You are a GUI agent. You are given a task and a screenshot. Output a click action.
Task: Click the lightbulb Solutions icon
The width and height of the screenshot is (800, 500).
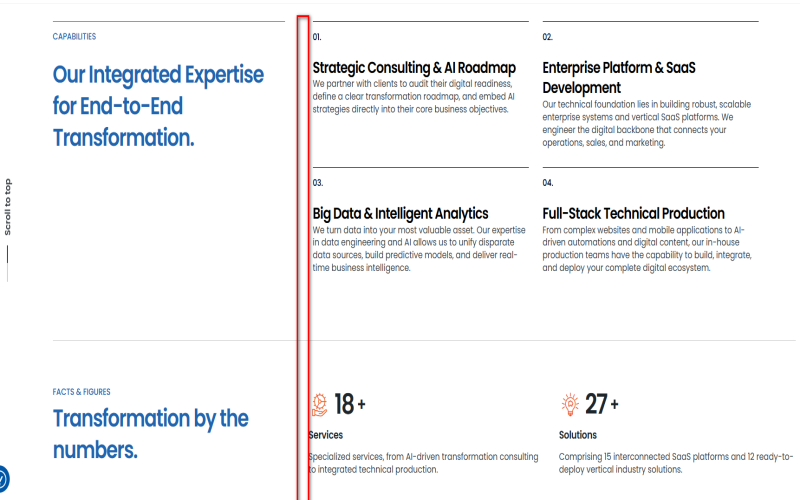coord(570,404)
